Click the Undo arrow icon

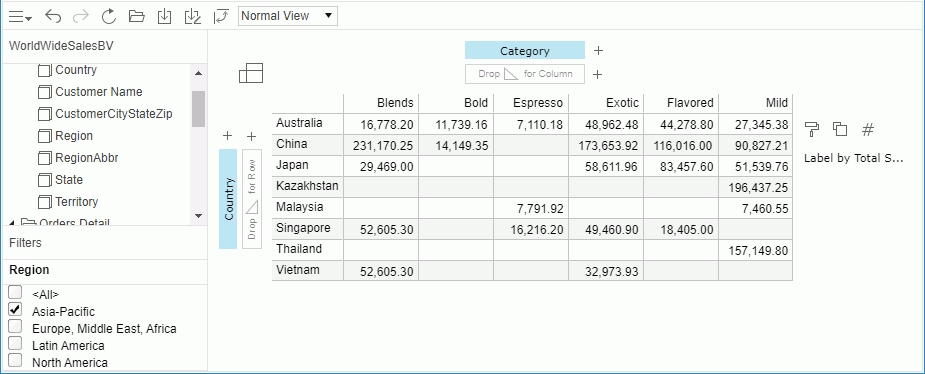click(53, 17)
